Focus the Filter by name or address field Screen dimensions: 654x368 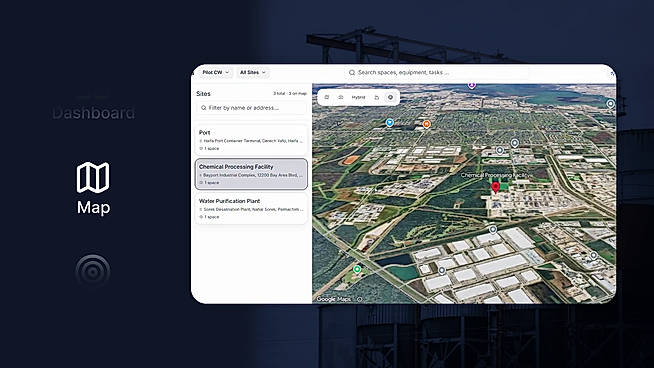click(252, 108)
